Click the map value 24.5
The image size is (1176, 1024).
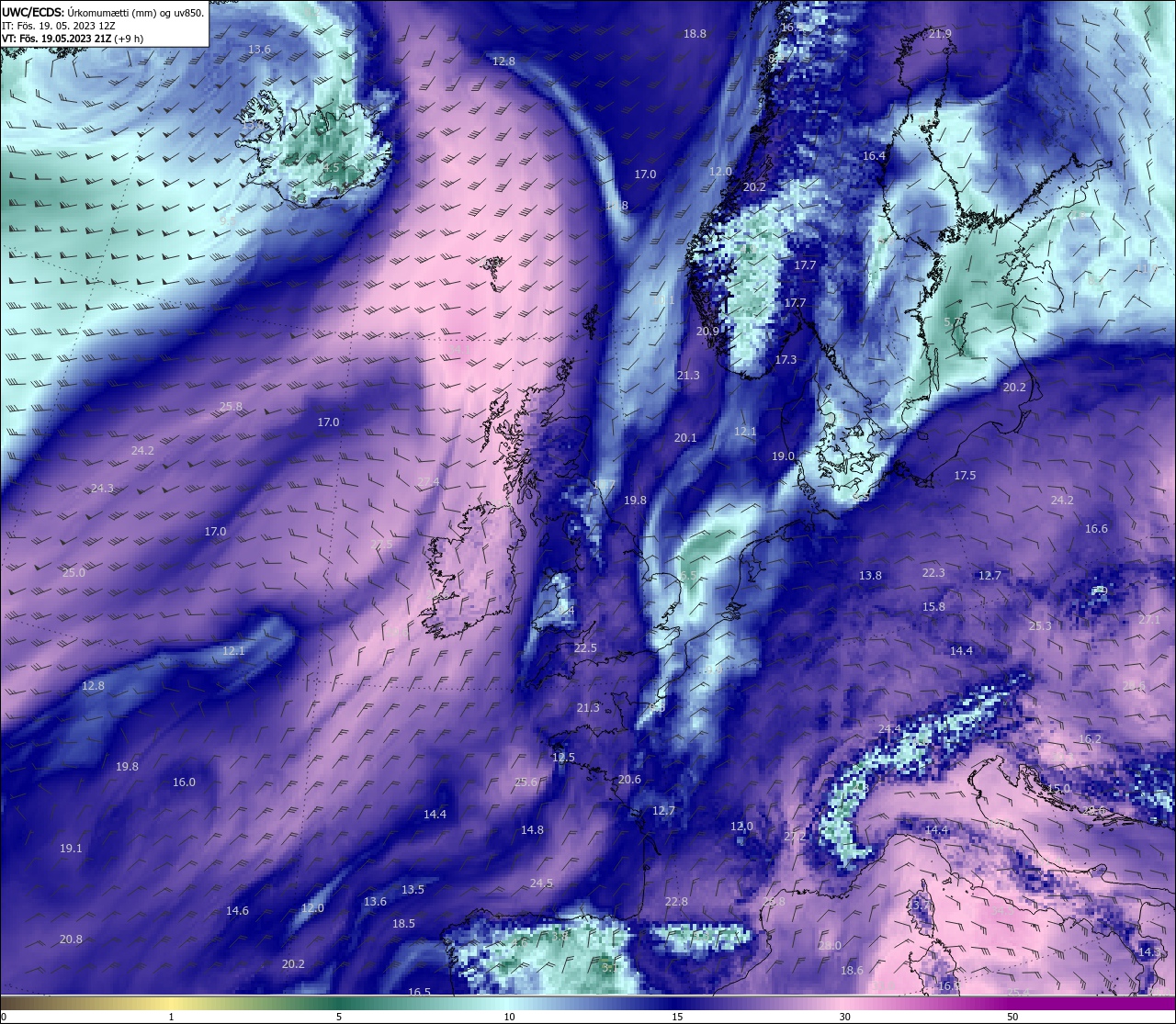coord(541,883)
